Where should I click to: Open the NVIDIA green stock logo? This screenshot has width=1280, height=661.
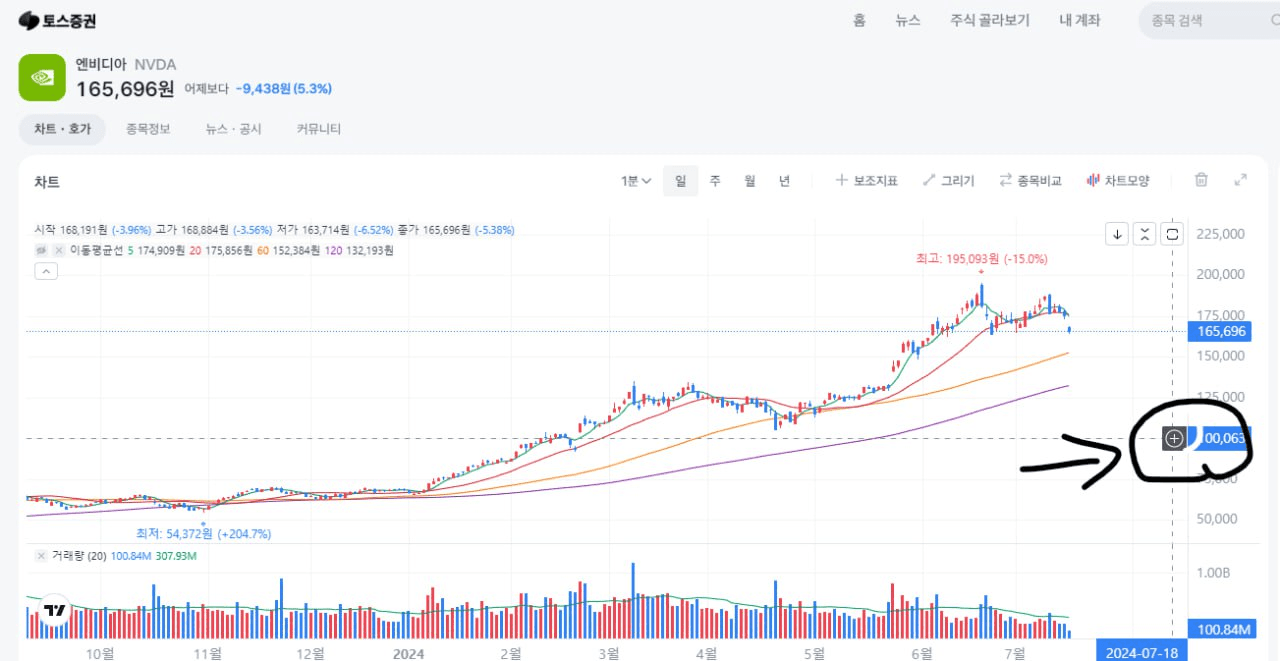point(42,77)
